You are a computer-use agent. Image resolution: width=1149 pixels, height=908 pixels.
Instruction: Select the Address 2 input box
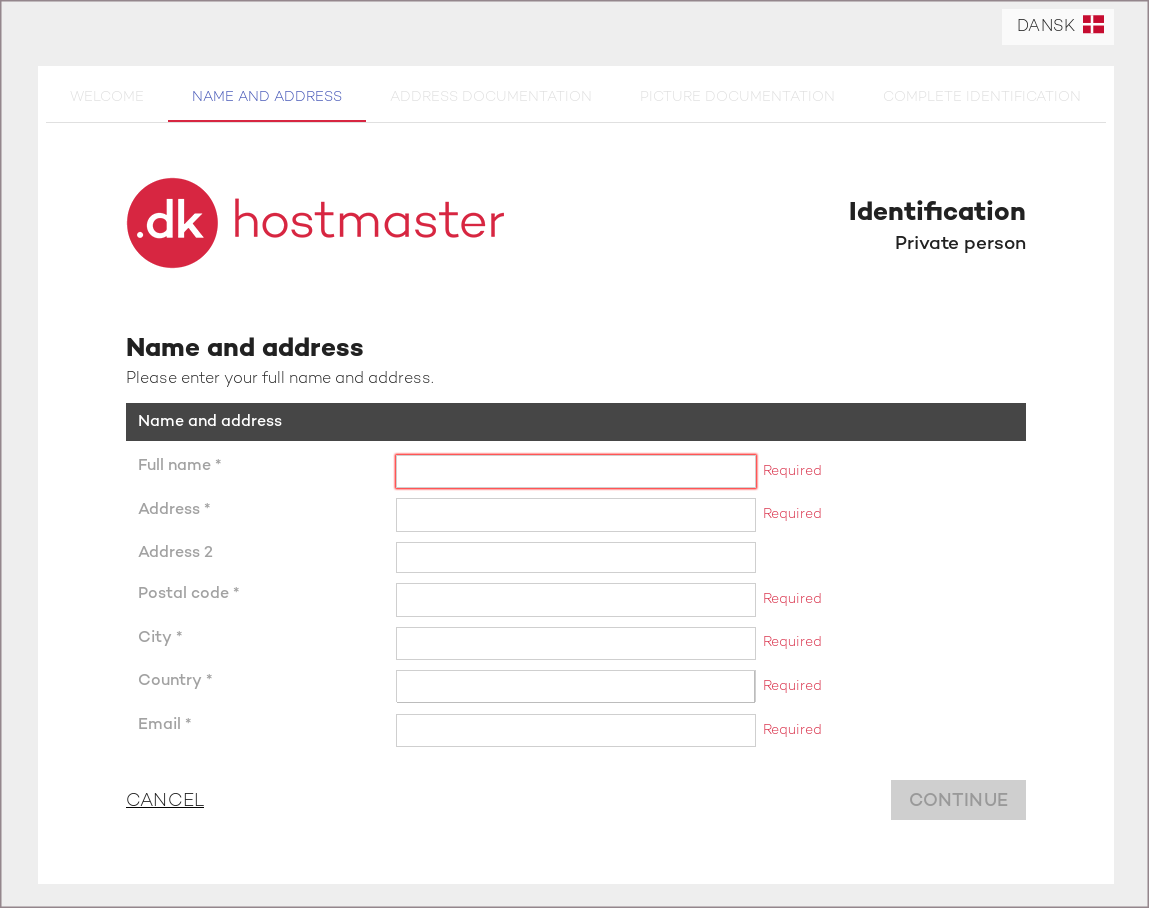click(x=575, y=557)
